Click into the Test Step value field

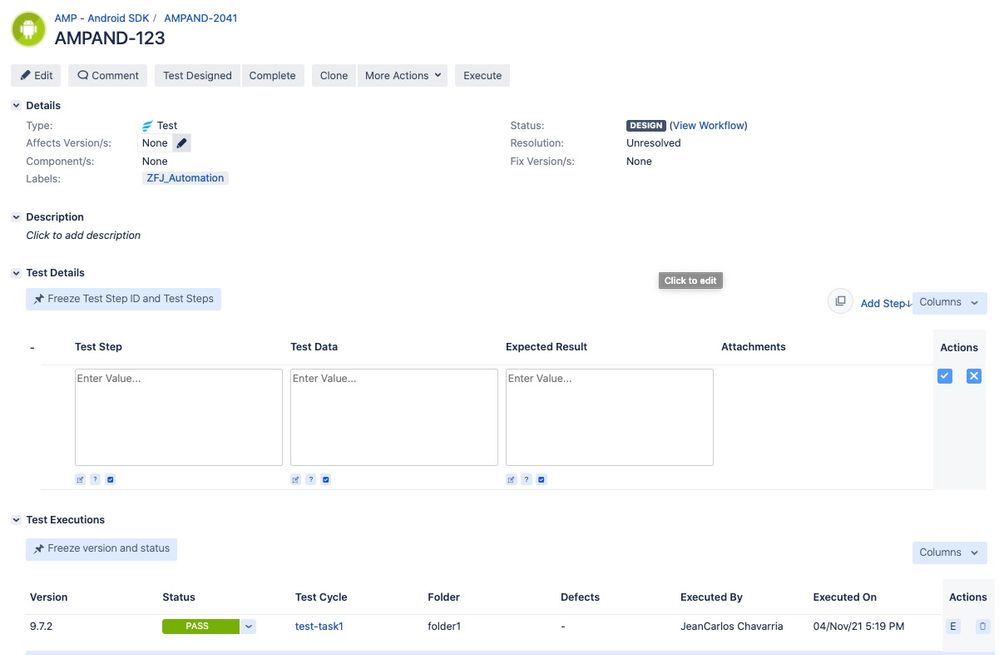[178, 417]
